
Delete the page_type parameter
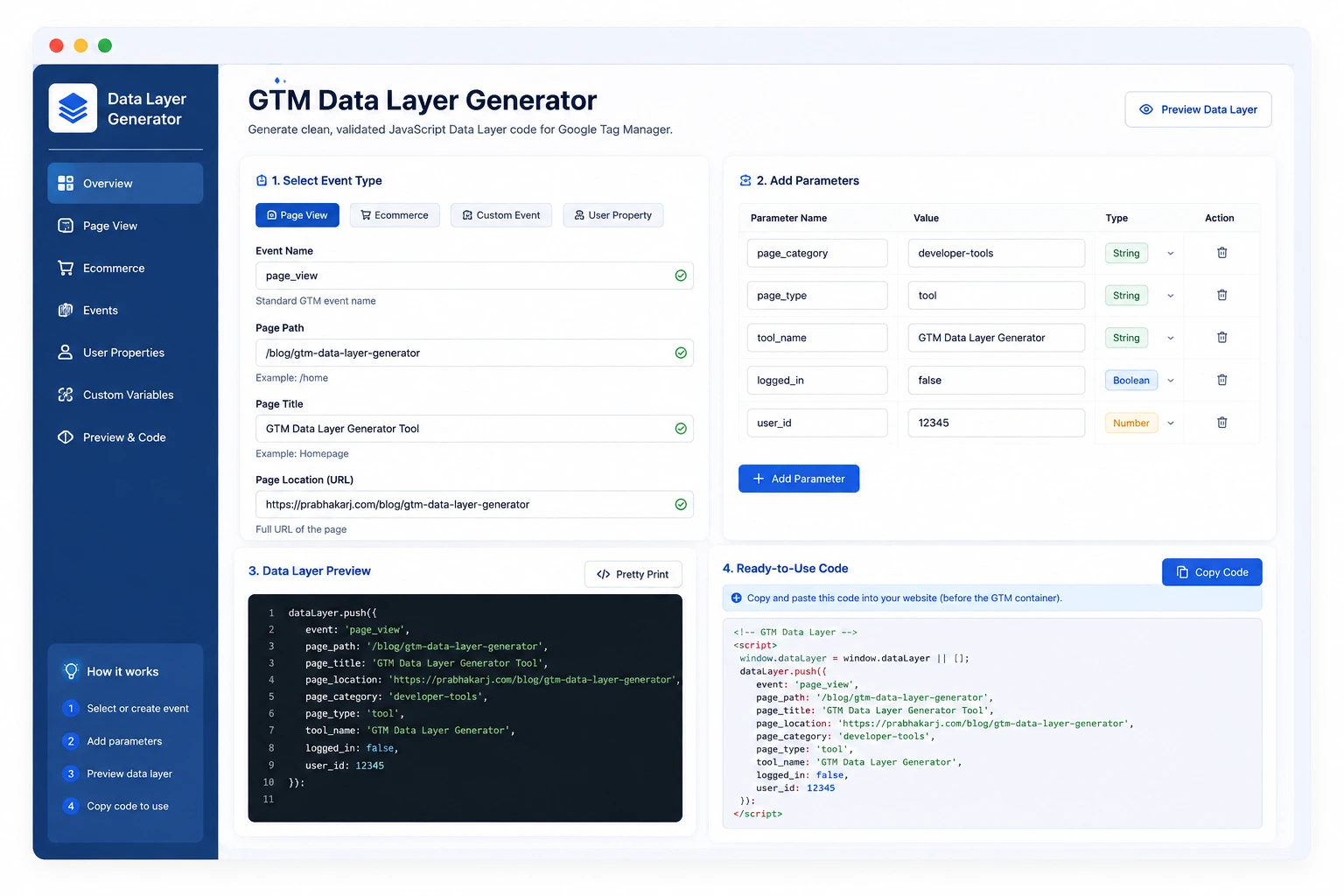(1222, 295)
